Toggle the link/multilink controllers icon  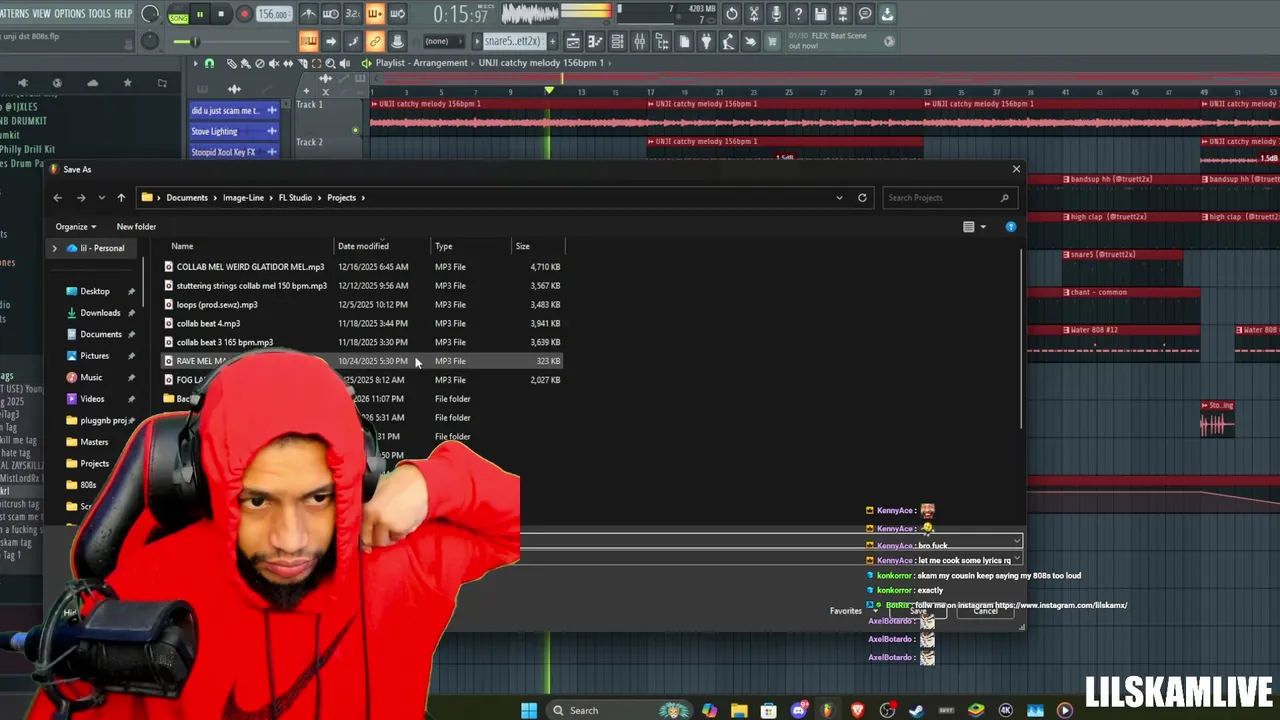[x=375, y=41]
